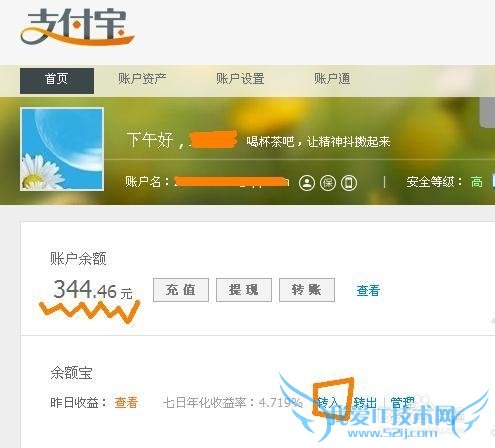
Task: Click the 提现 withdraw button
Action: coord(244,290)
